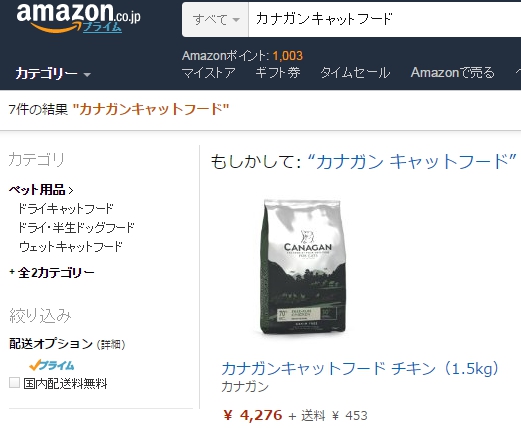Click the Prime badge under 配送オプション
The height and width of the screenshot is (428, 521).
click(52, 365)
